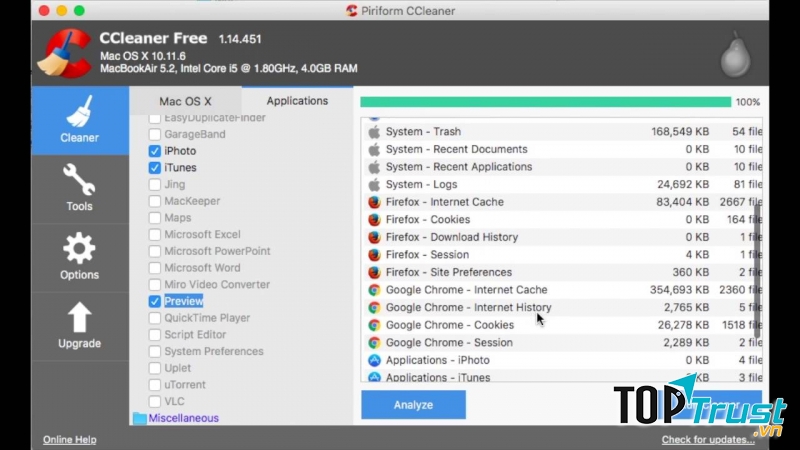This screenshot has width=800, height=450.
Task: Uncheck the iPhoto checkbox
Action: coord(155,151)
